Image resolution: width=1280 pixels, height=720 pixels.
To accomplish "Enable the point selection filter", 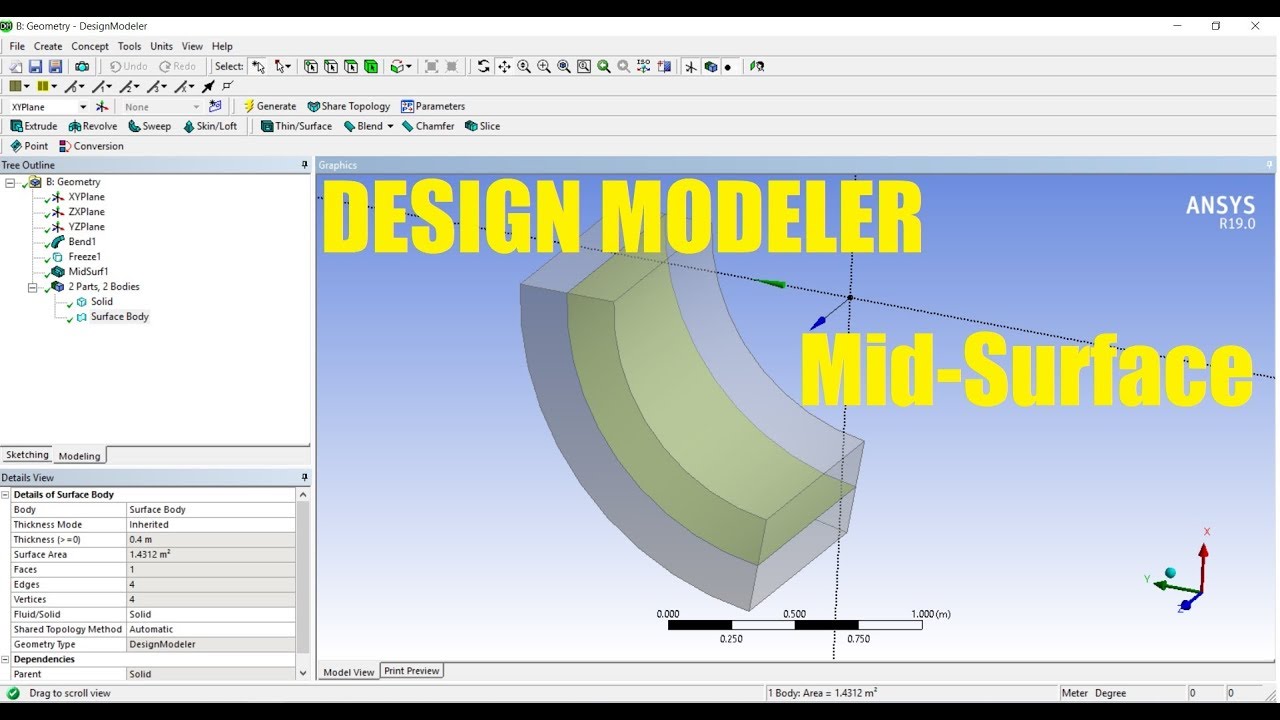I will 311,66.
